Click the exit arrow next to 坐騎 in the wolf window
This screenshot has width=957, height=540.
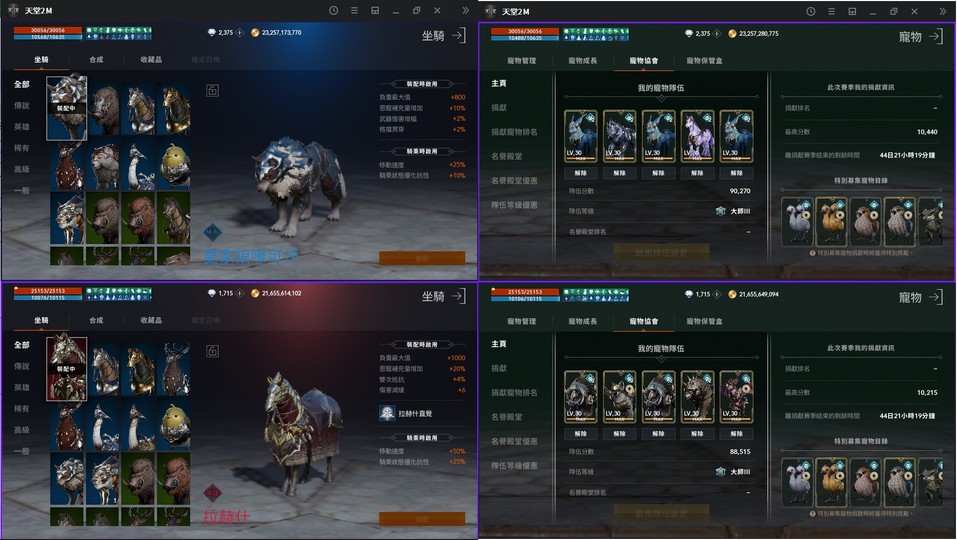pyautogui.click(x=459, y=35)
